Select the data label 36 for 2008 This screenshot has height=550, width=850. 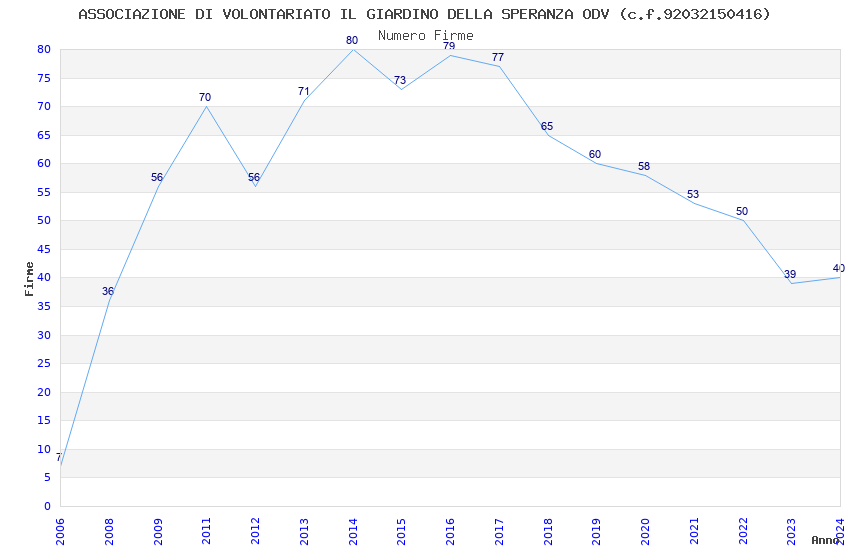(x=108, y=291)
